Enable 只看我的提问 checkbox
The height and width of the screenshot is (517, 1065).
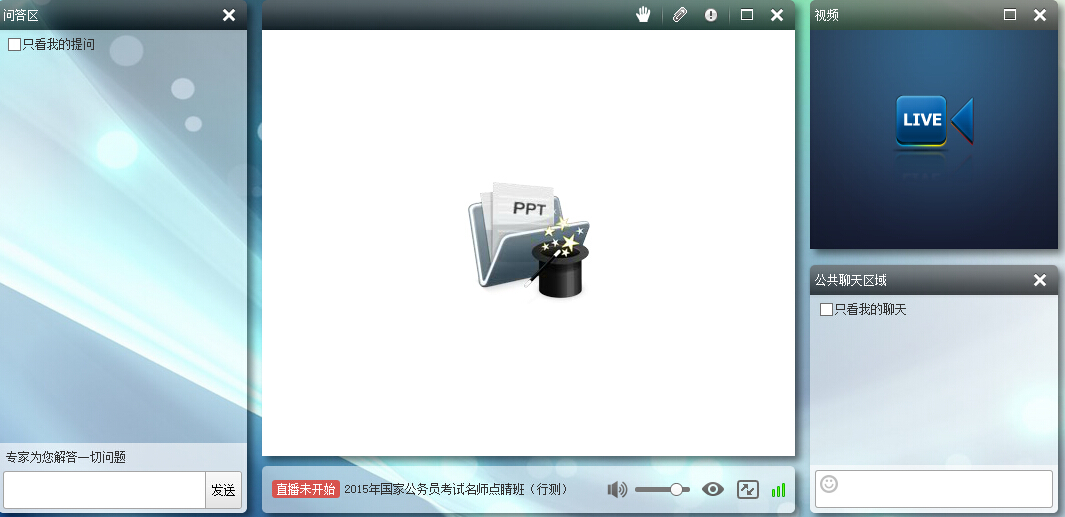(x=14, y=45)
